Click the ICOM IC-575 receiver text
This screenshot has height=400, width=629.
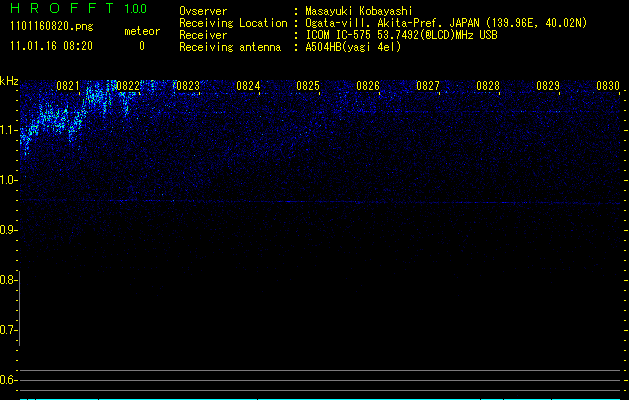click(x=401, y=35)
